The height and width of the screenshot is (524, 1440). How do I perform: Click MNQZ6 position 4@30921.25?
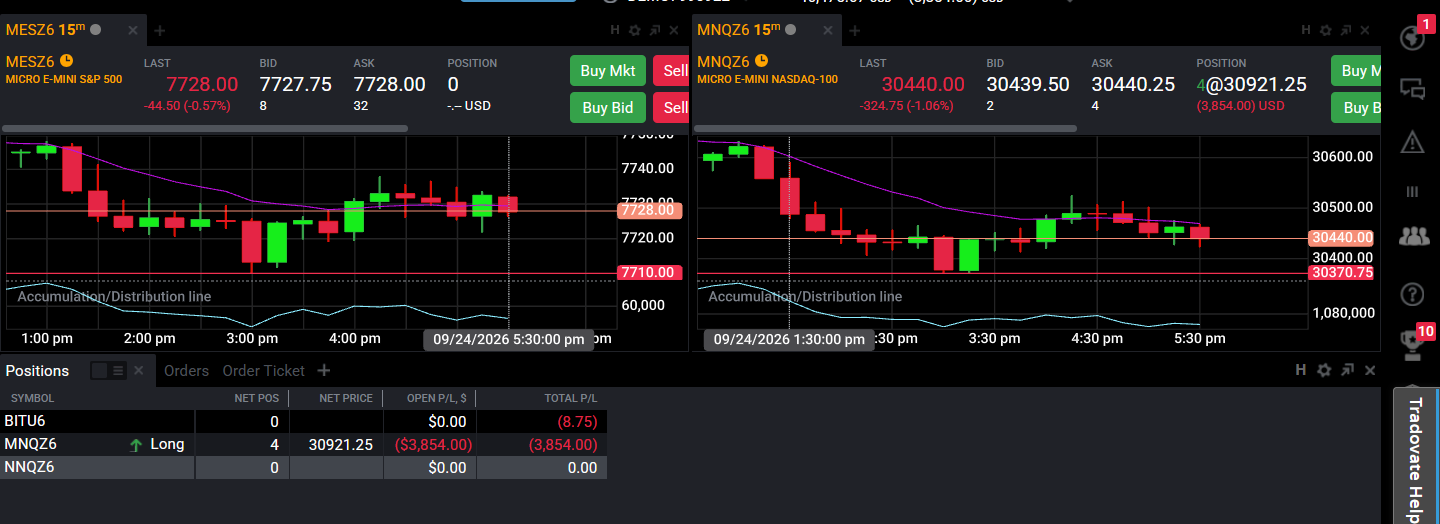click(x=1251, y=85)
